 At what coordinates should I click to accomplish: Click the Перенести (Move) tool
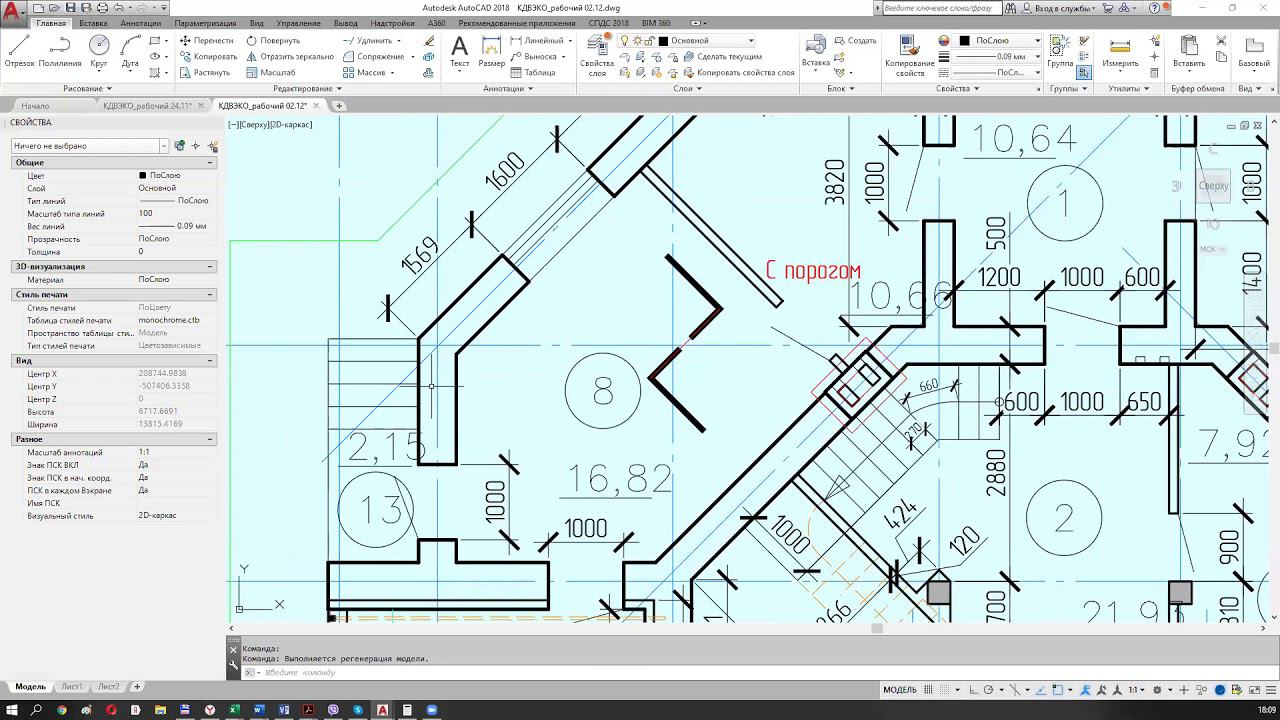207,41
